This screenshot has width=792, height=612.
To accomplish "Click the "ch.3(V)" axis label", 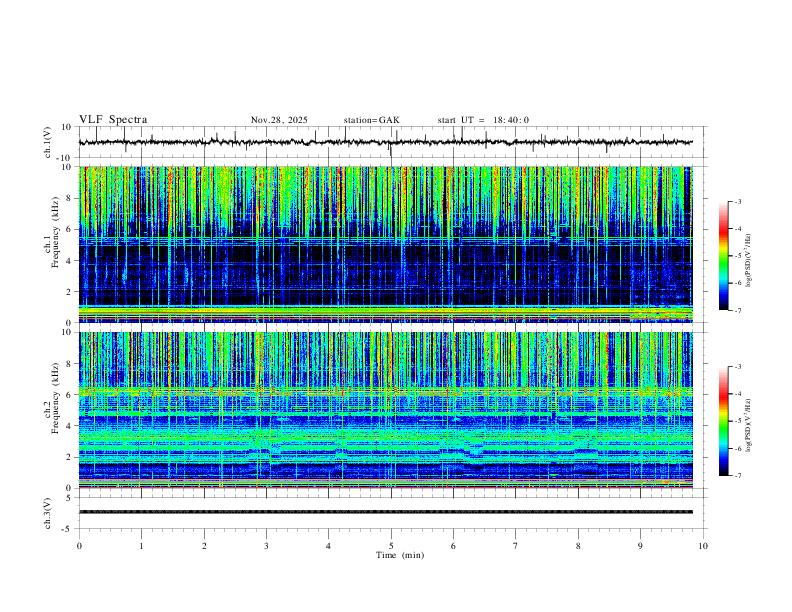I will coord(48,513).
